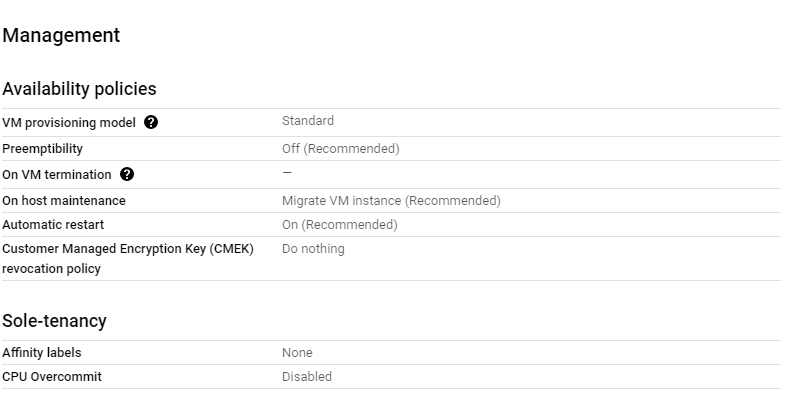790x393 pixels.
Task: Click the Standard provisioning value
Action: [x=308, y=121]
